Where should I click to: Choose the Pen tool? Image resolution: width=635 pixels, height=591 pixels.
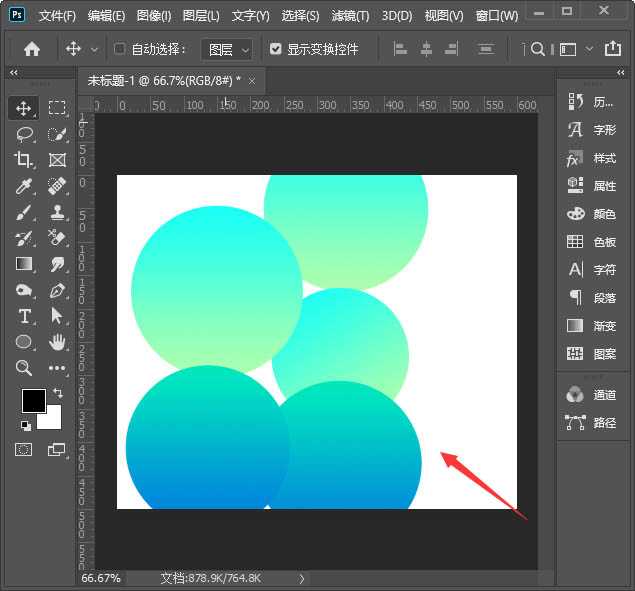pyautogui.click(x=57, y=290)
